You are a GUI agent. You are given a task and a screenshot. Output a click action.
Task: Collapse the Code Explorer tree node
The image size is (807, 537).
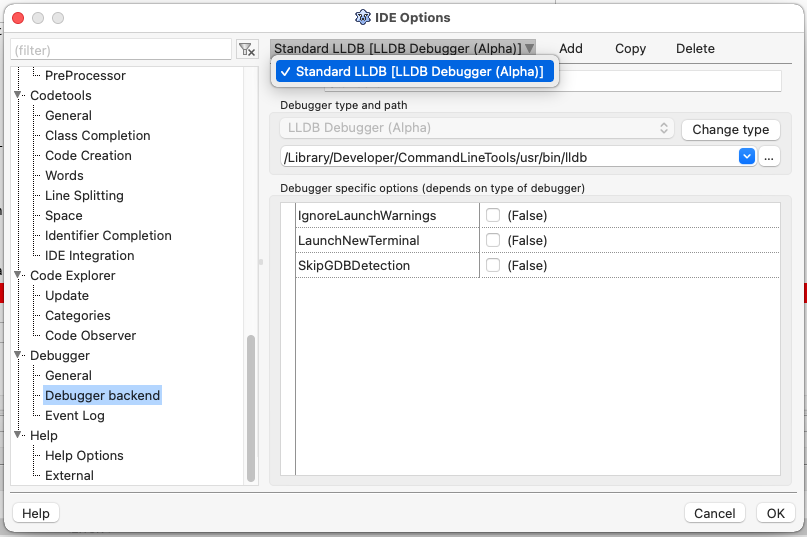[18, 275]
